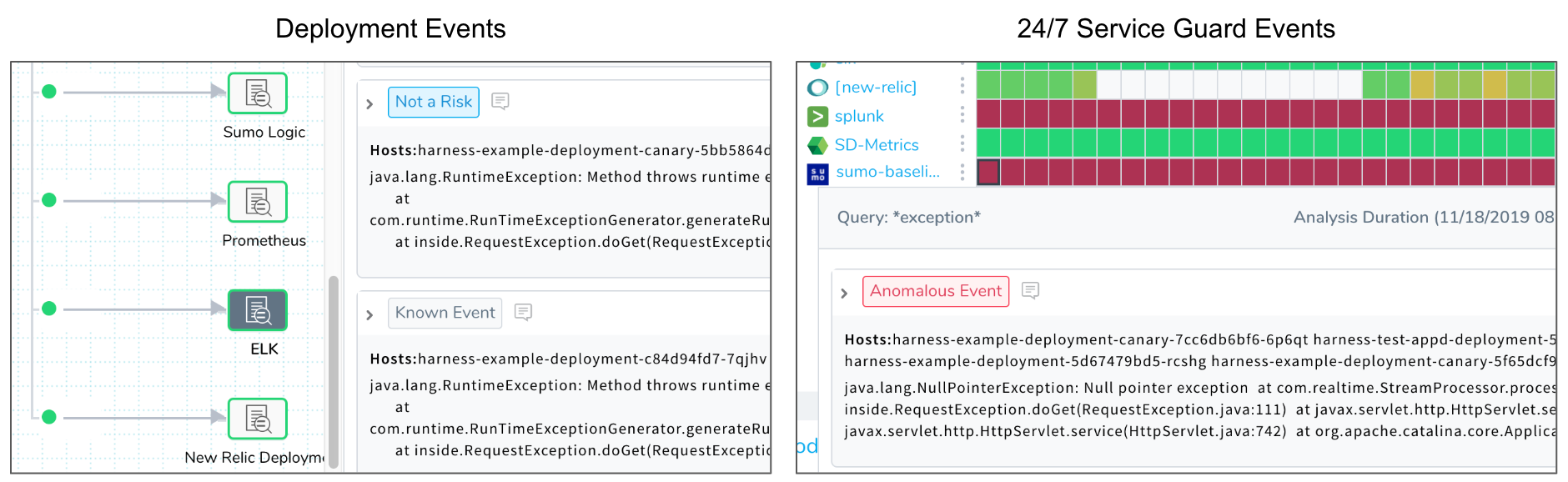This screenshot has height=482, width=1568.
Task: Click the green splunk icon
Action: (x=817, y=117)
